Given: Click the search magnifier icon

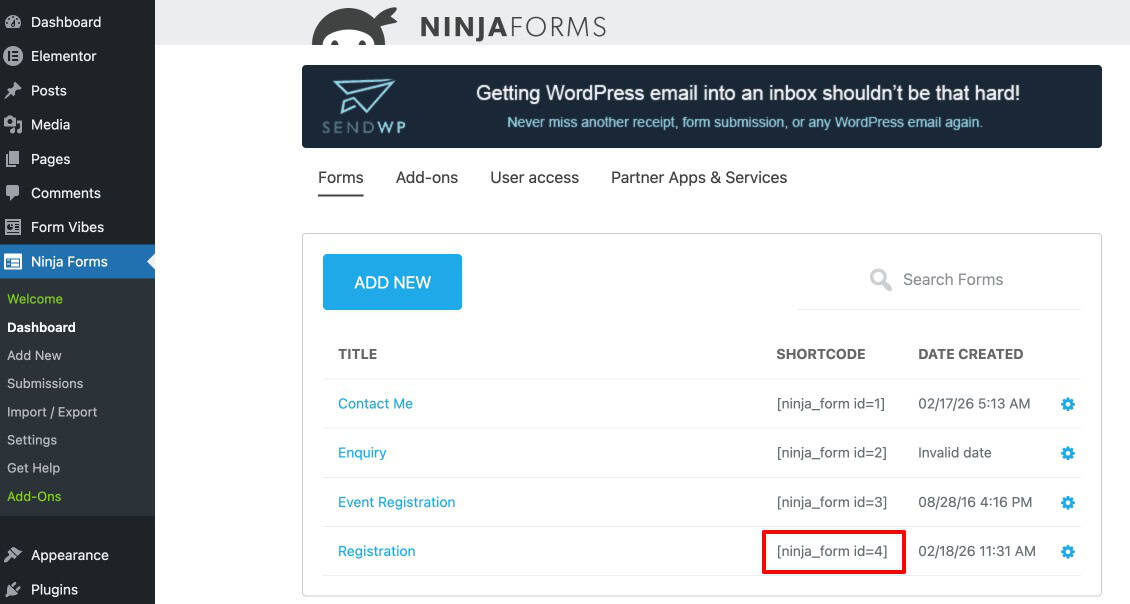Looking at the screenshot, I should tap(881, 280).
